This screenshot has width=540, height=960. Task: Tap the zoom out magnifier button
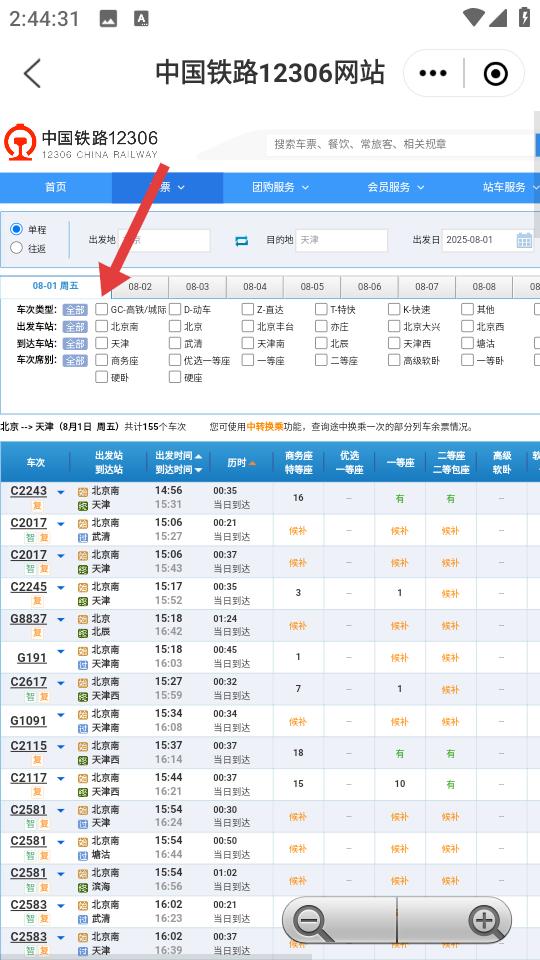[x=313, y=921]
